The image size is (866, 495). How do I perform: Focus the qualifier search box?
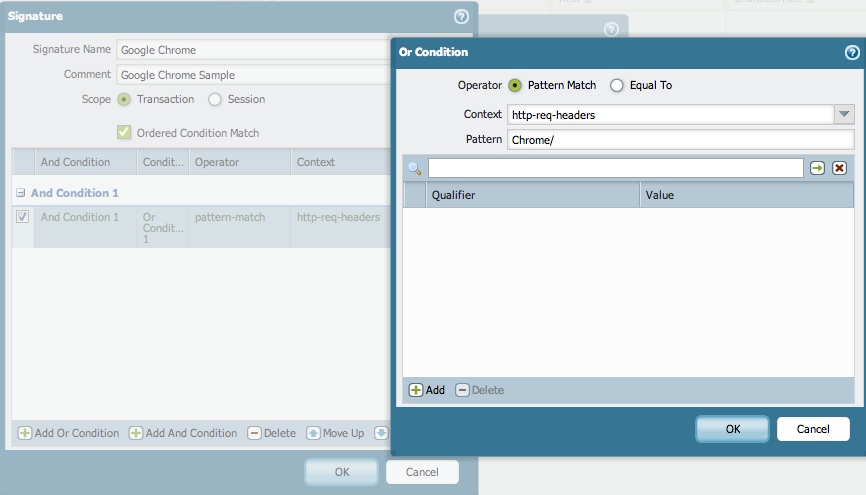coord(615,168)
